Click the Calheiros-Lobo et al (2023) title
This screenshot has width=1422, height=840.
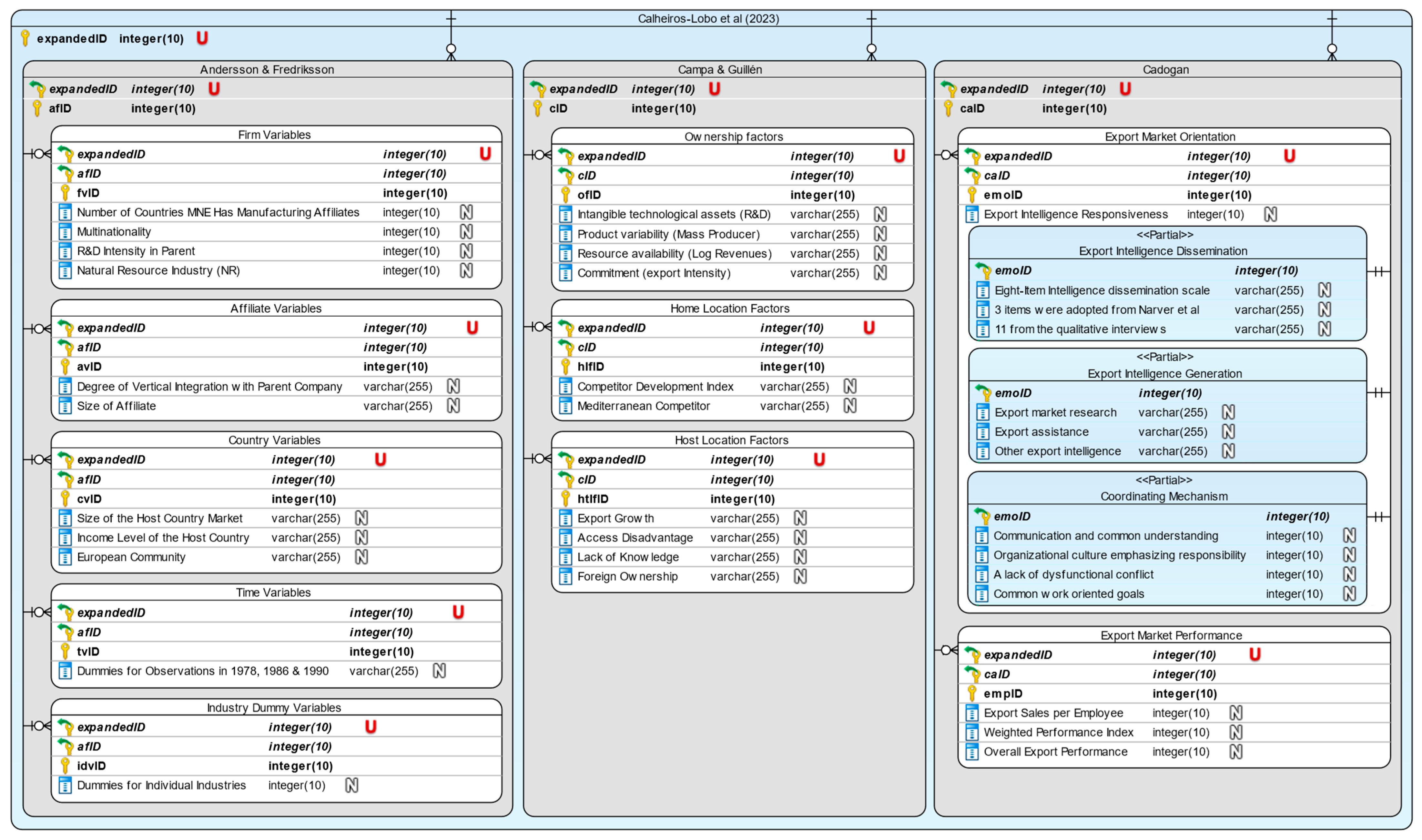(708, 19)
